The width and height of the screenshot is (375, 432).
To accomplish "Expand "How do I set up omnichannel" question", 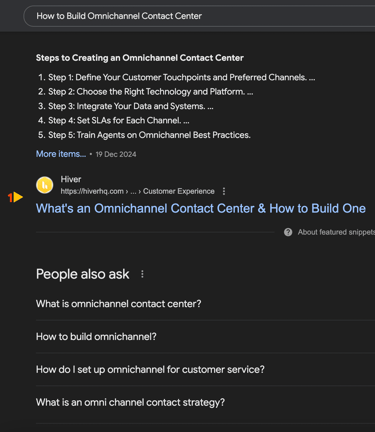I will coord(205,369).
